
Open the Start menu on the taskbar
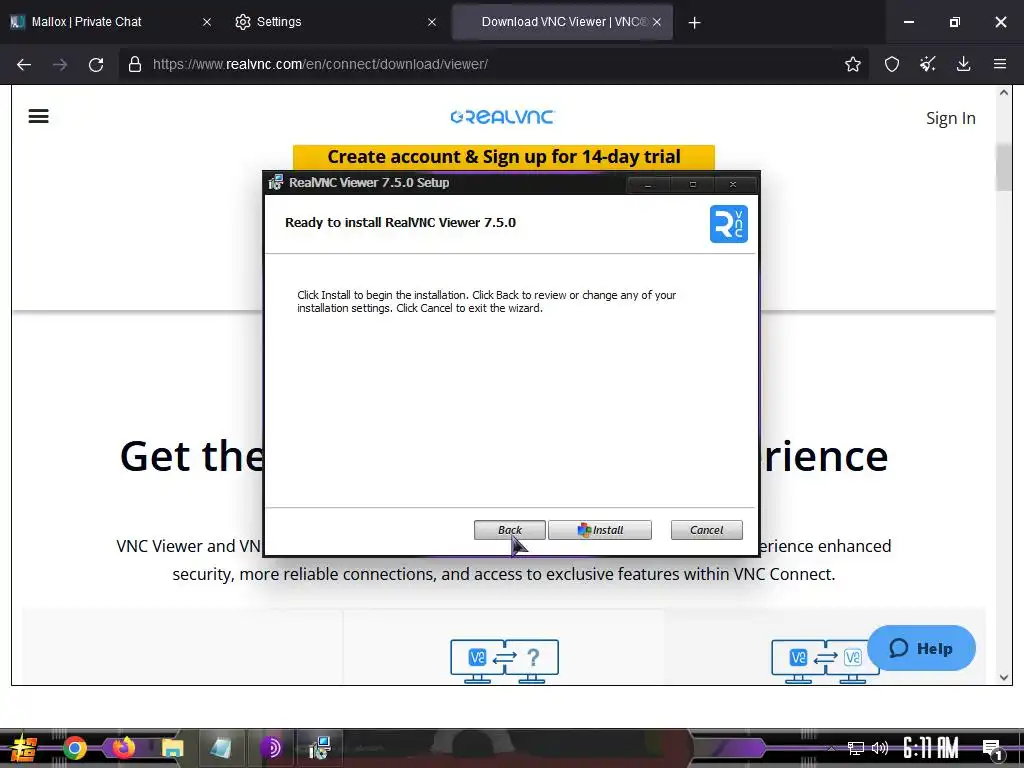tap(24, 748)
